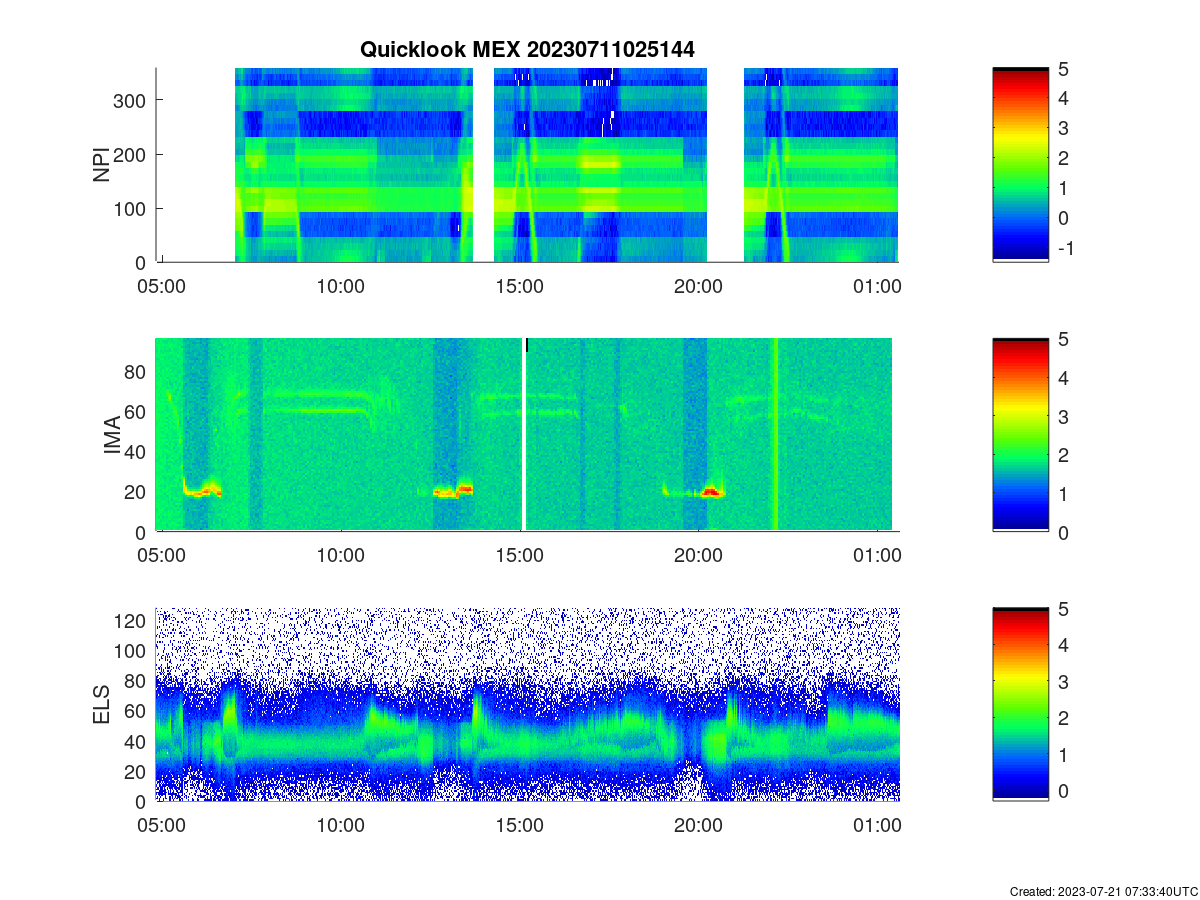Viewport: 1200px width, 900px height.
Task: Click the black marker atop IMA plot
Action: [x=526, y=345]
